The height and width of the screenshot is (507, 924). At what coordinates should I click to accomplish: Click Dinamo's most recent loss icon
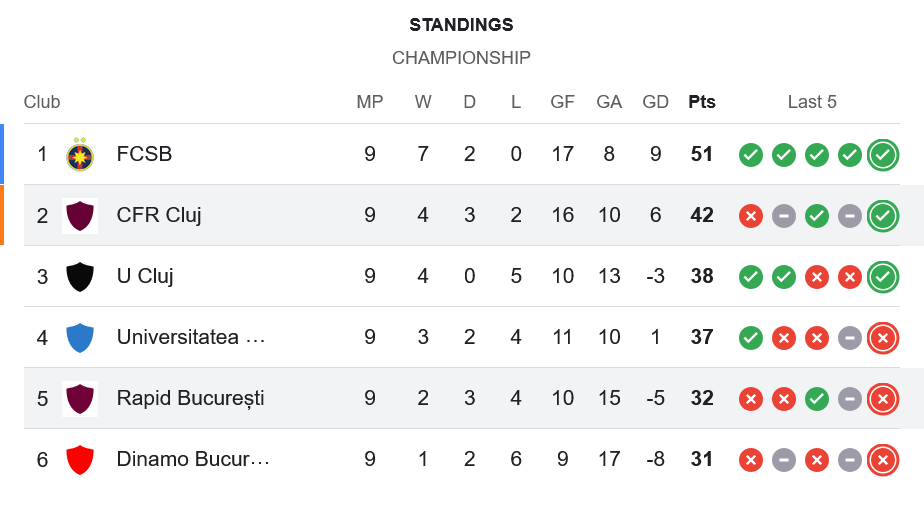[882, 459]
